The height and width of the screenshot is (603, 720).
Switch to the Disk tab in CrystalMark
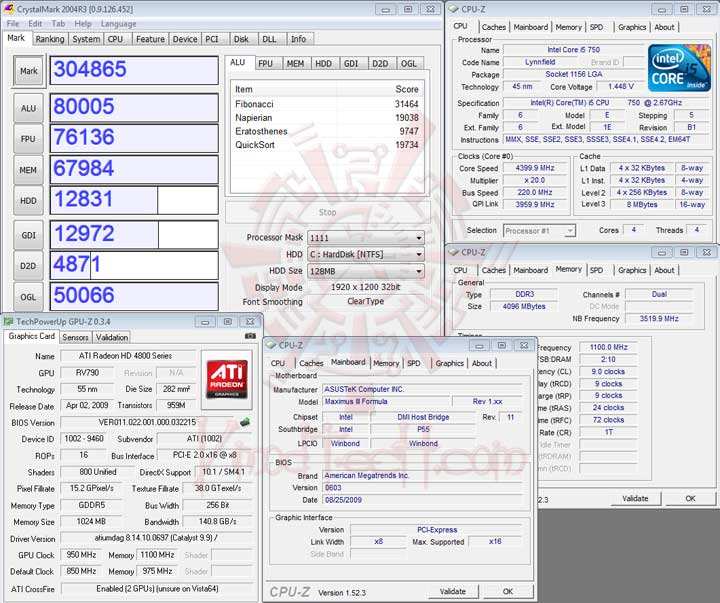click(241, 39)
